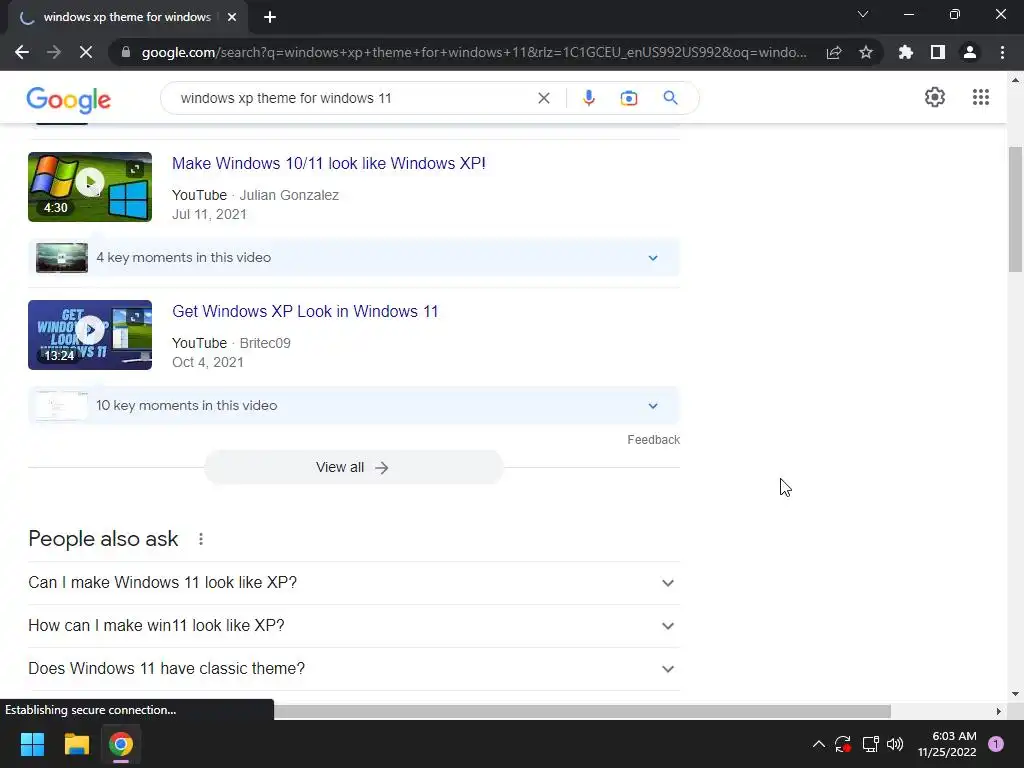Open Chrome extensions puzzle icon
Image resolution: width=1024 pixels, height=768 pixels.
(x=906, y=52)
